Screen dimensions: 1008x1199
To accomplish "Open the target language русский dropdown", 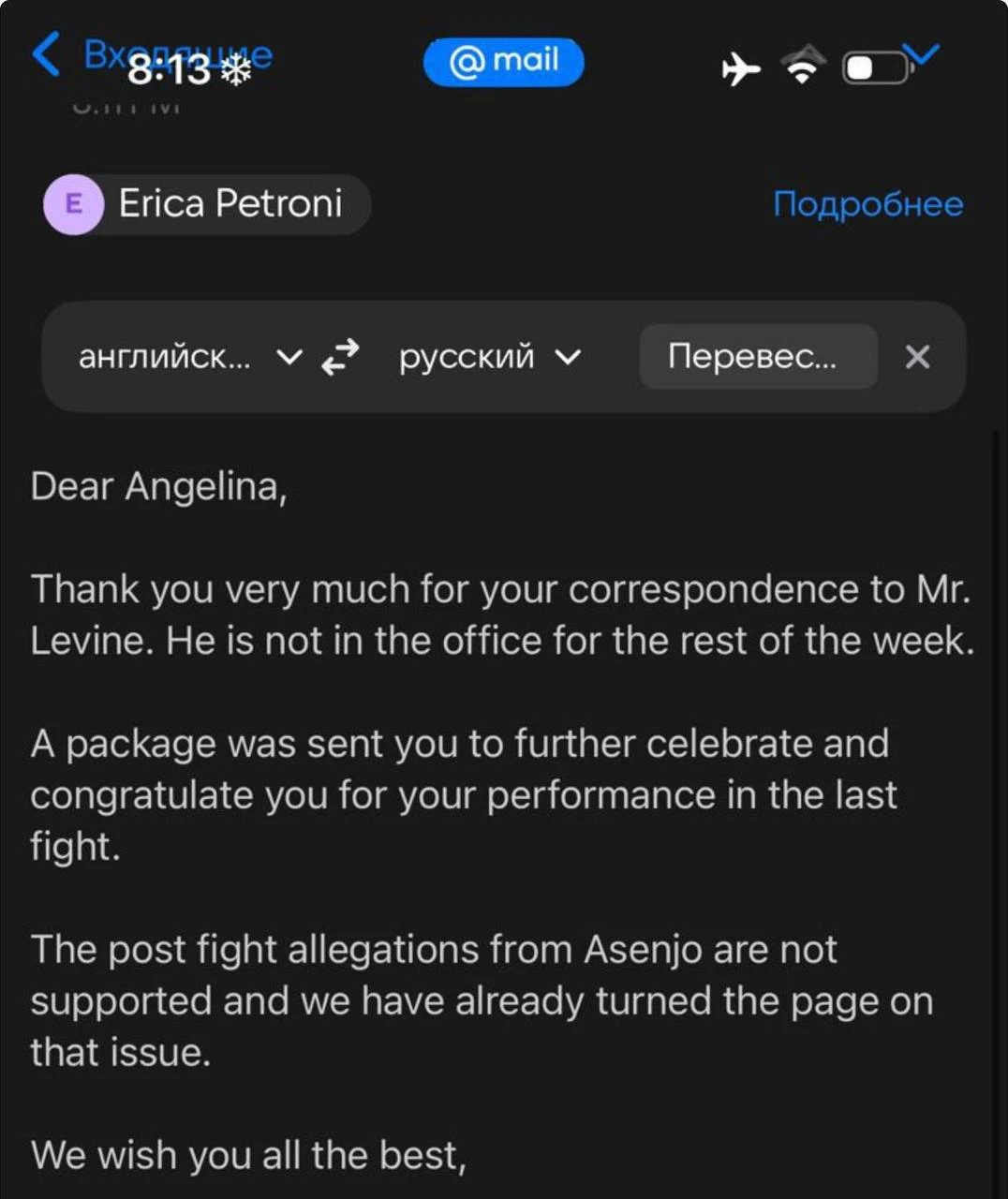I will coord(490,357).
